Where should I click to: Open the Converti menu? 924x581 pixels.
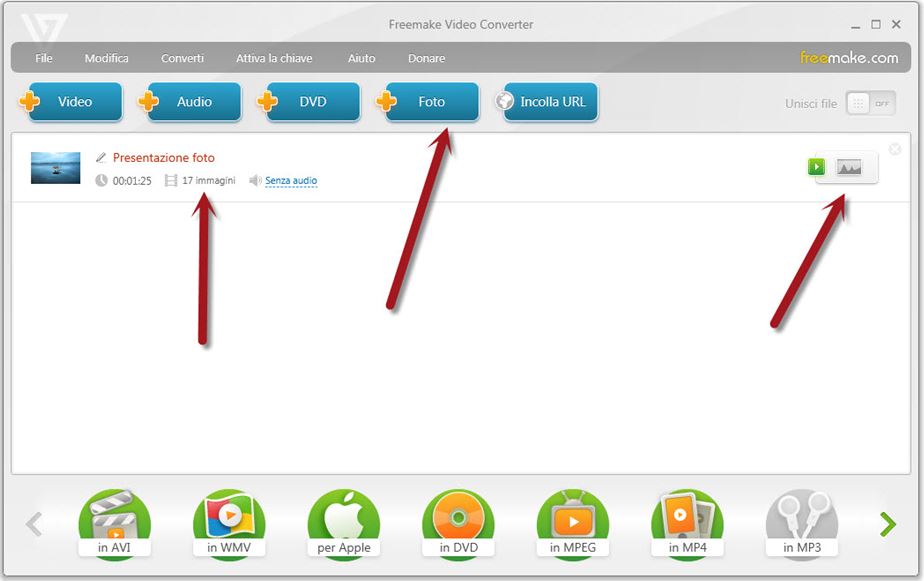click(x=183, y=58)
